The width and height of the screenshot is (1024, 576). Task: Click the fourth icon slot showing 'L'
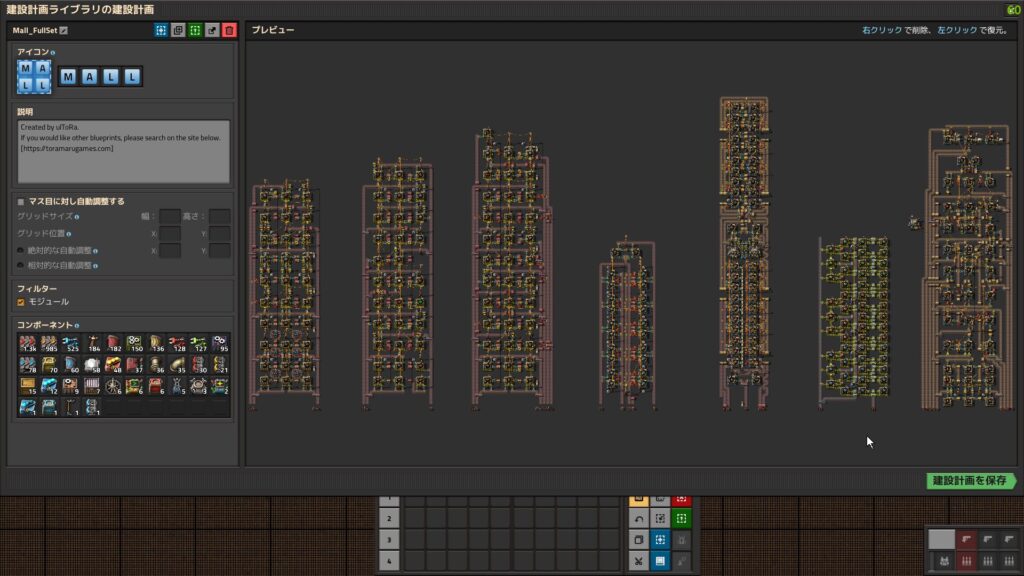[x=132, y=76]
